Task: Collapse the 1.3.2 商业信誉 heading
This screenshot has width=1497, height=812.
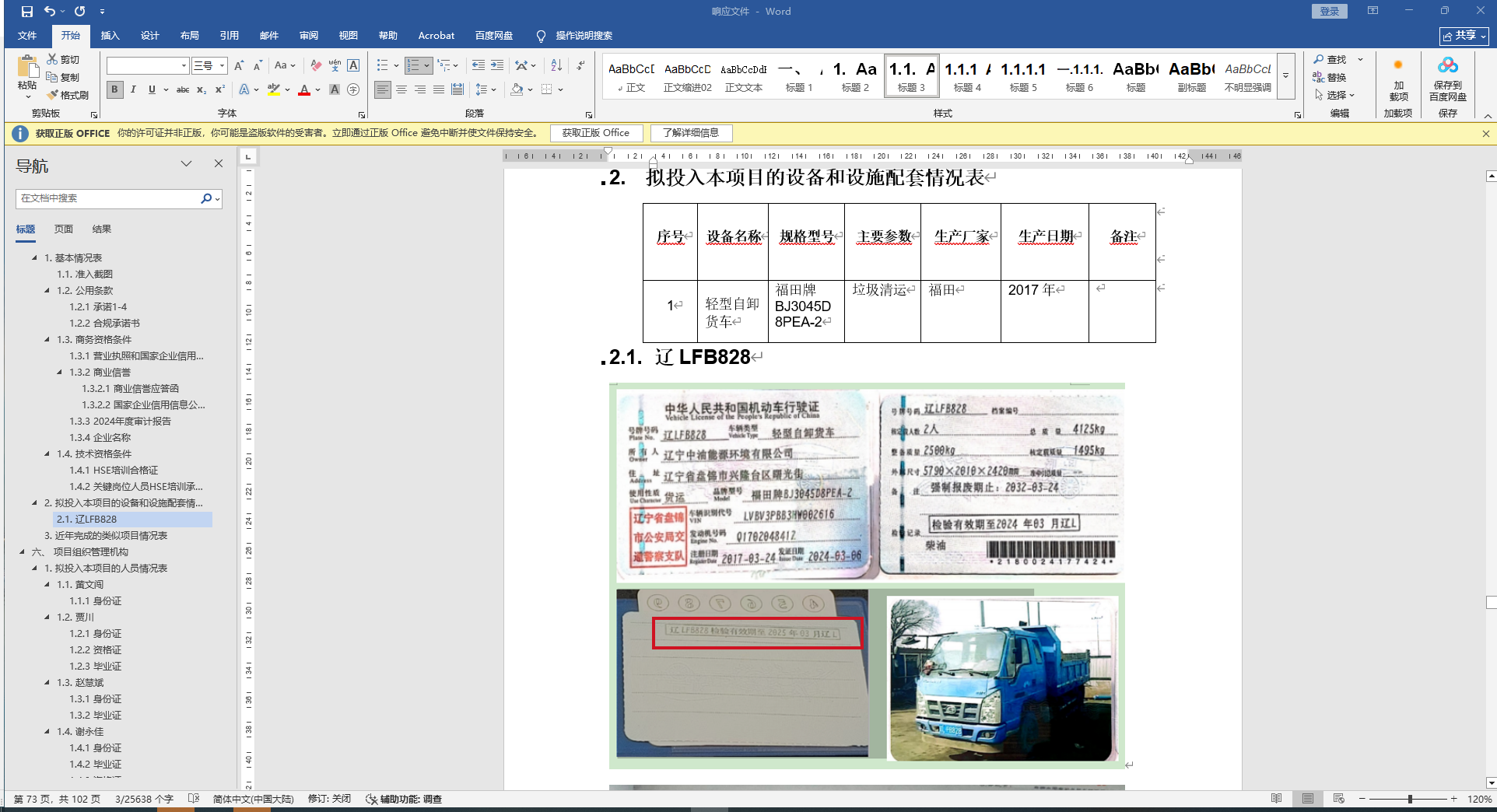Action: (60, 373)
